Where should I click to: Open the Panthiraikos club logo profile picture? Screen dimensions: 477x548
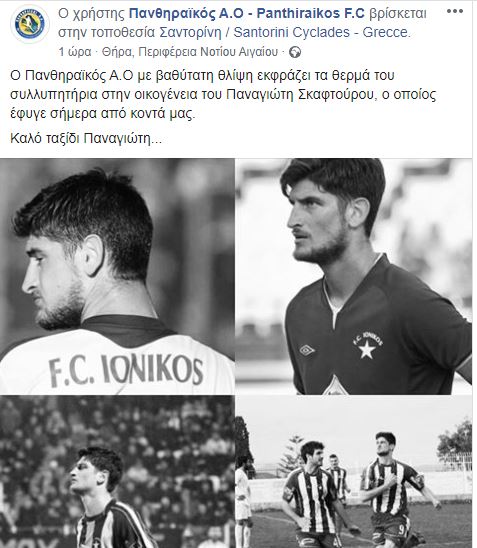coord(30,24)
